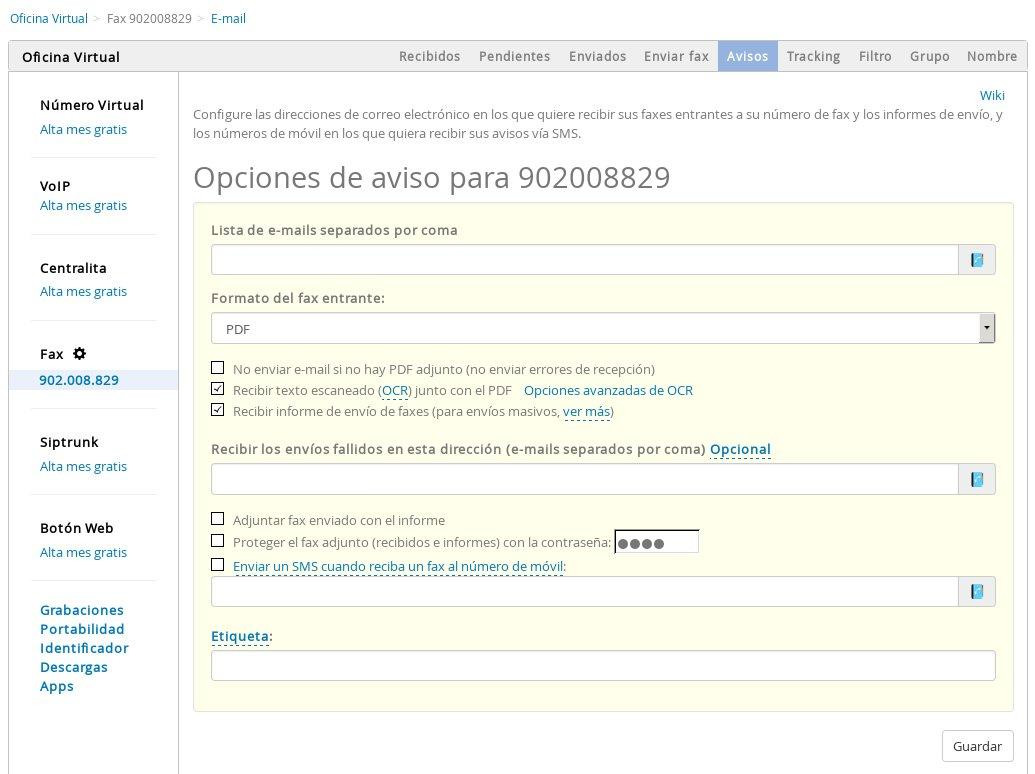Viewport: 1035px width, 774px height.
Task: Go to the Tracking tab
Action: [813, 56]
